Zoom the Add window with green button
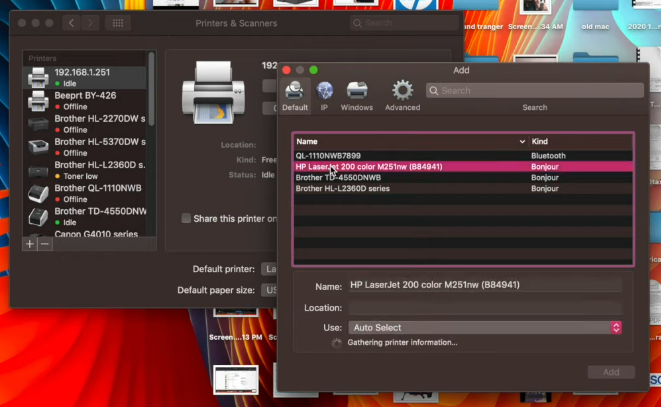This screenshot has width=661, height=407. (x=313, y=70)
